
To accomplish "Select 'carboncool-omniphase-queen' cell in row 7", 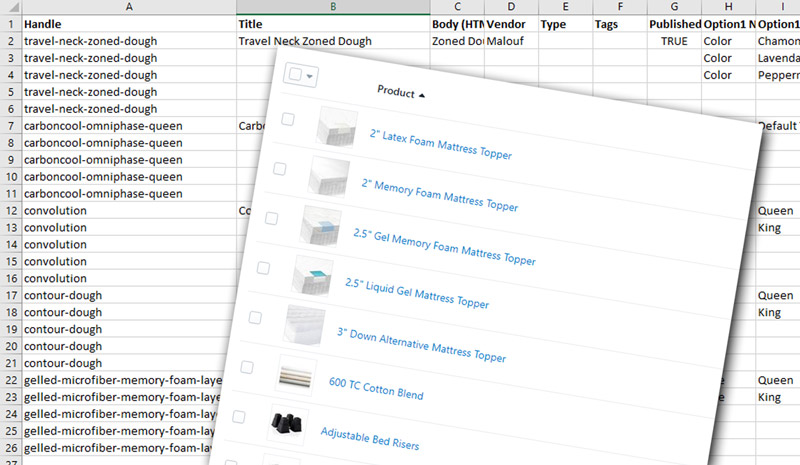I will tap(129, 126).
